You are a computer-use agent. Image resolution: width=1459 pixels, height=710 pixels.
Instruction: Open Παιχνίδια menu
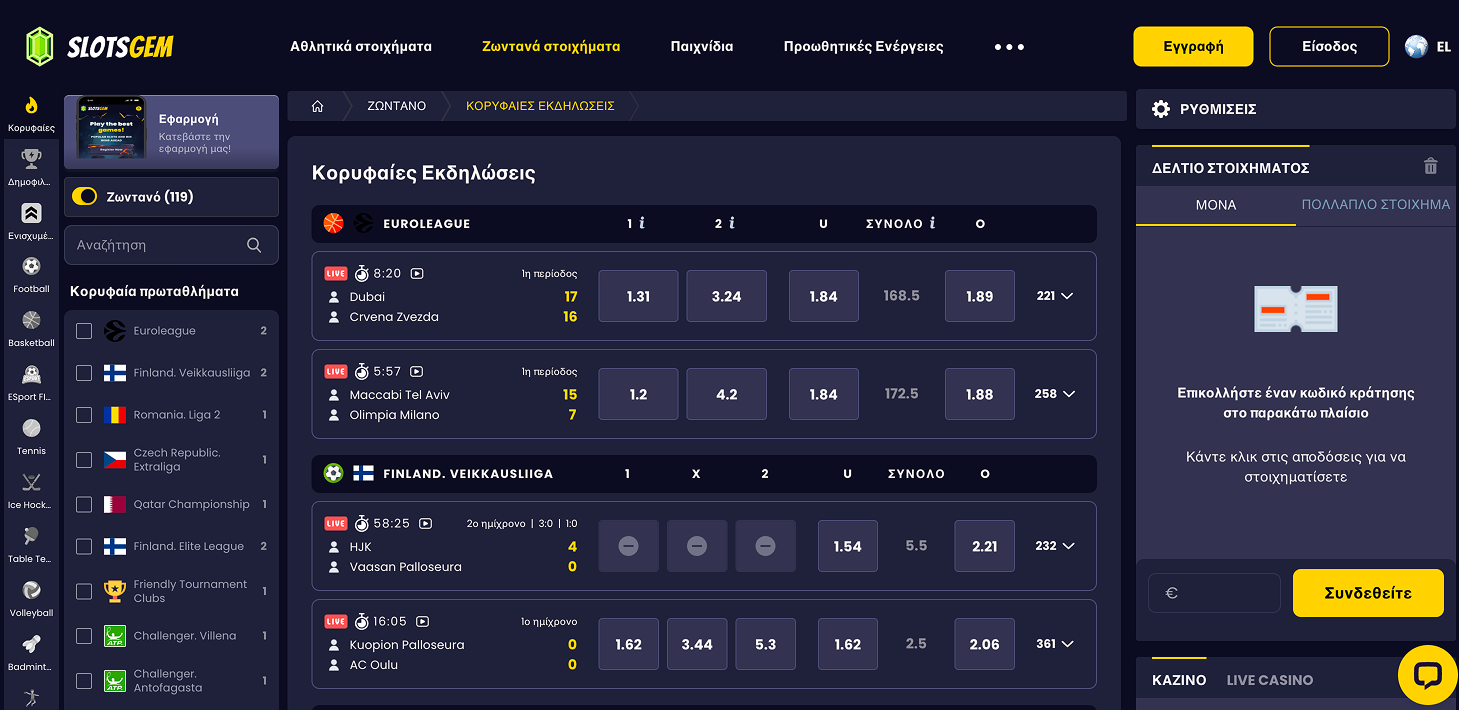tap(701, 46)
